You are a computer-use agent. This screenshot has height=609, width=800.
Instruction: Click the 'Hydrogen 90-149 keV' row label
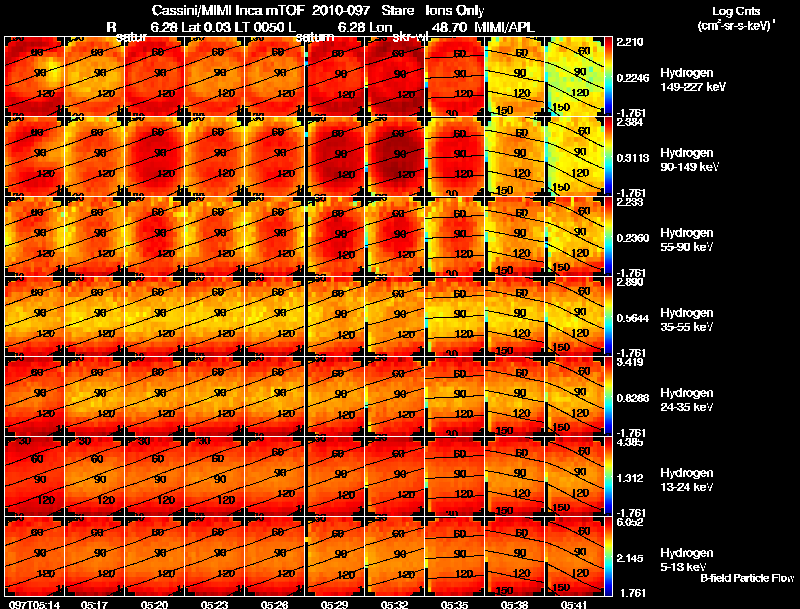[690, 160]
